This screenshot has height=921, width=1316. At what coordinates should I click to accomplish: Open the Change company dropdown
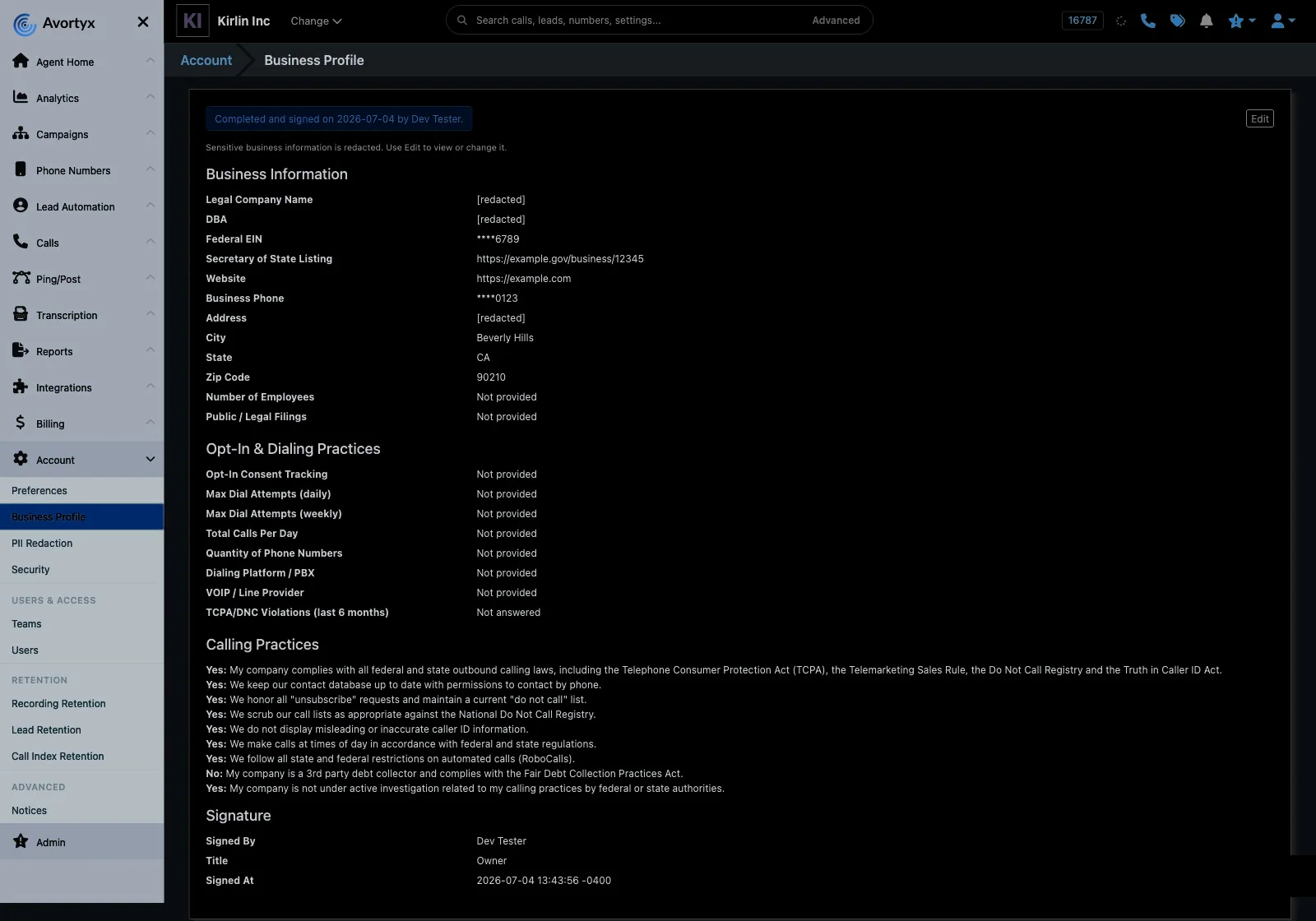316,21
